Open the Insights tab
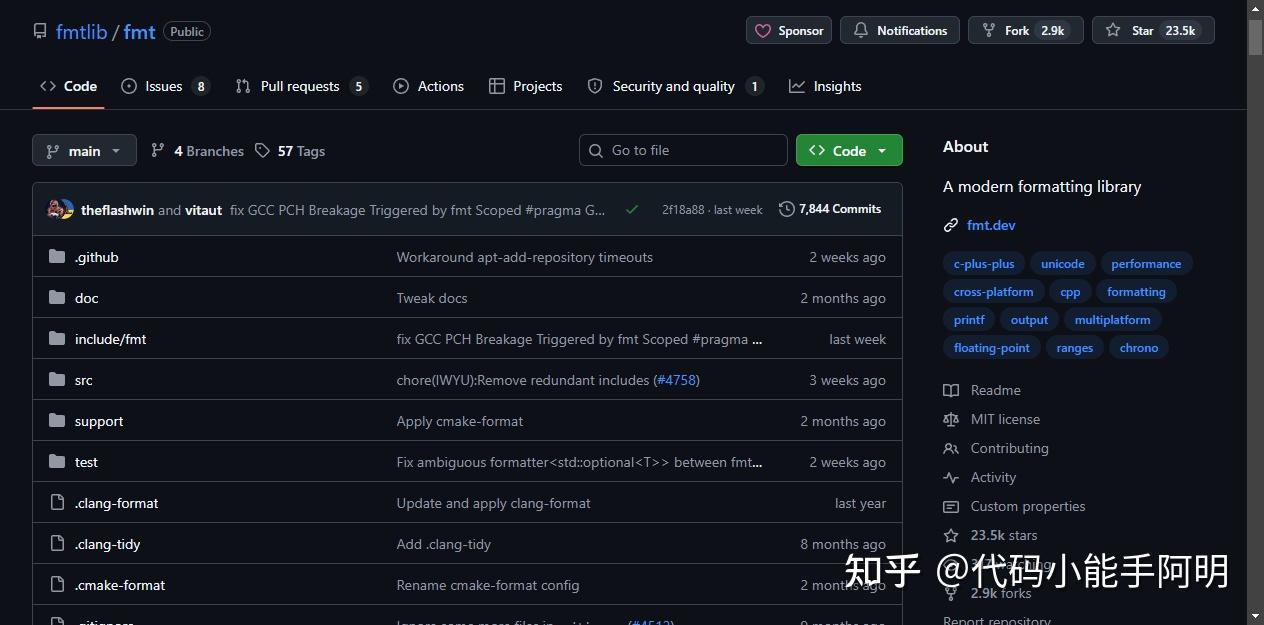 pos(825,86)
